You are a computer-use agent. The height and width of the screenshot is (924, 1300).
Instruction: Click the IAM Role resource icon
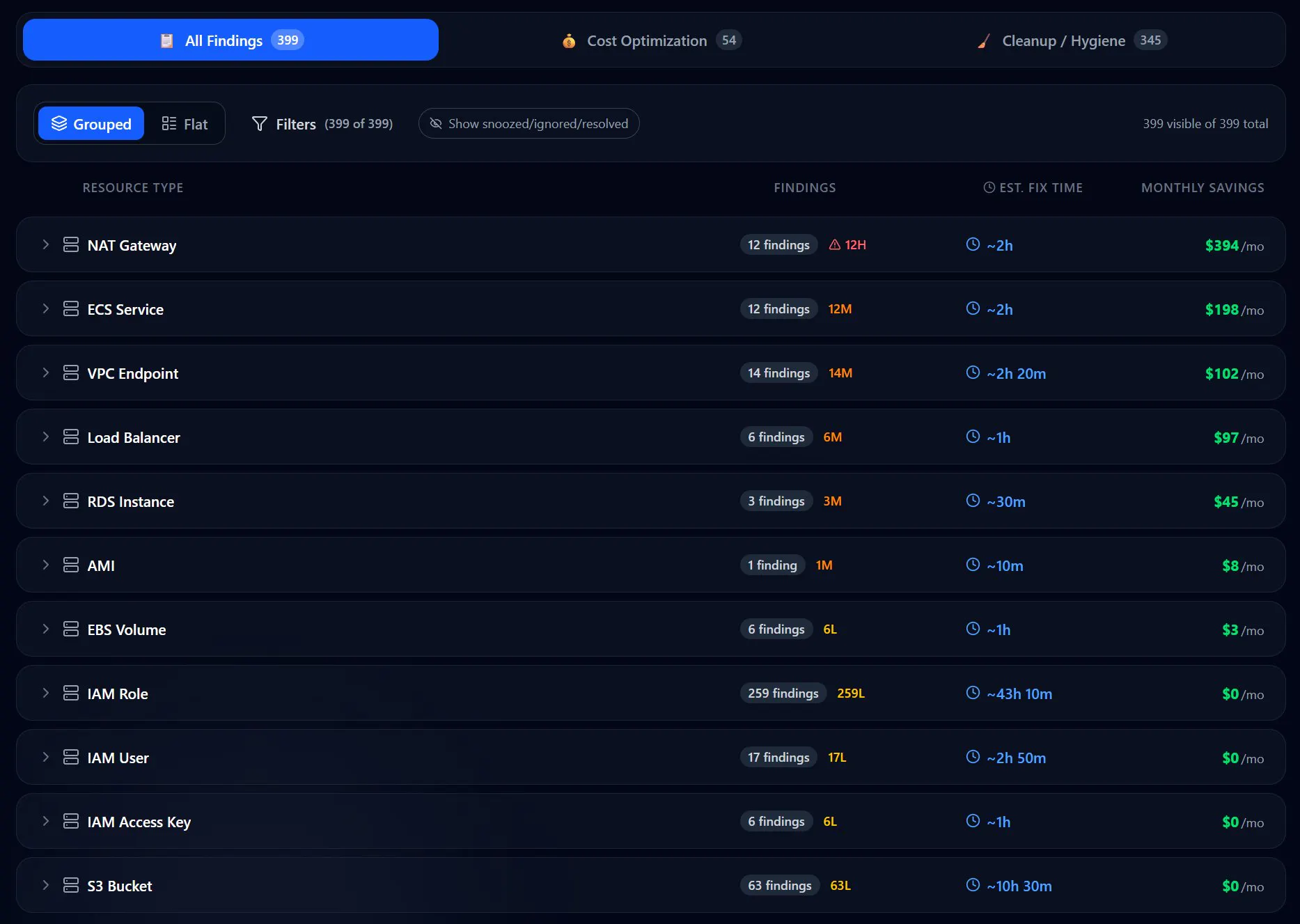click(x=71, y=693)
